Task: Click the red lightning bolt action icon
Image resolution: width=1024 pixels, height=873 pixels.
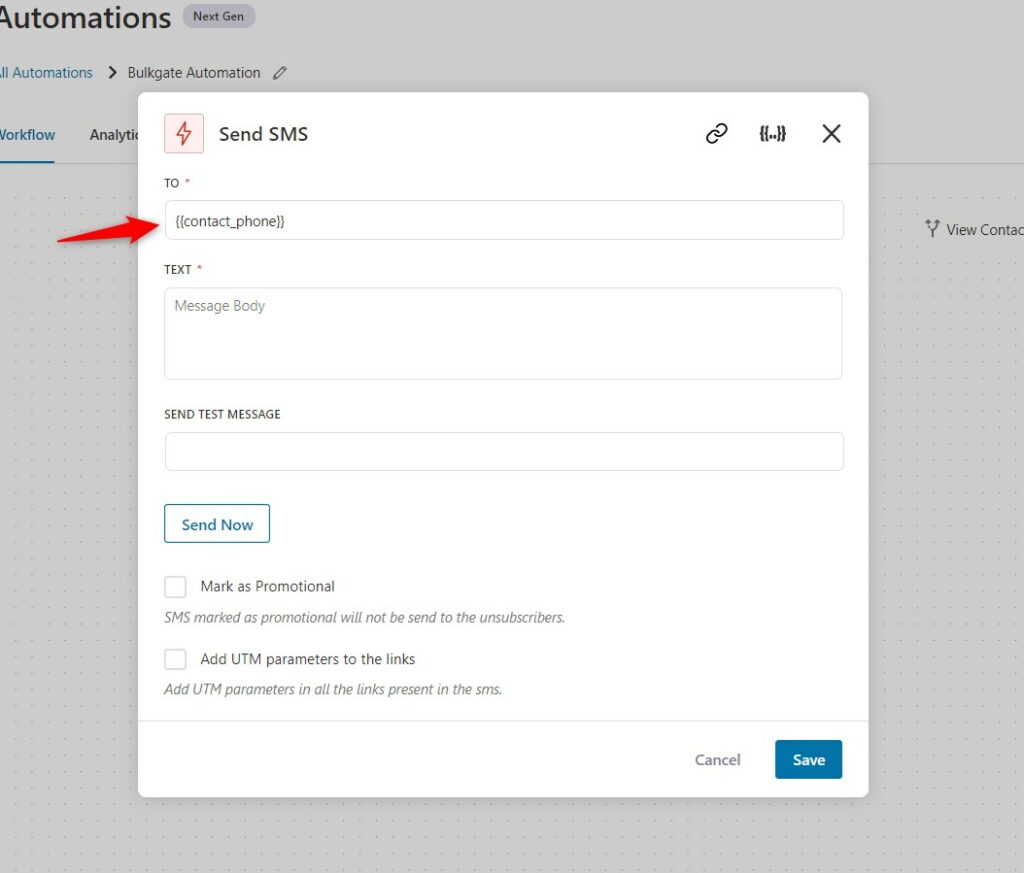Action: coord(184,133)
